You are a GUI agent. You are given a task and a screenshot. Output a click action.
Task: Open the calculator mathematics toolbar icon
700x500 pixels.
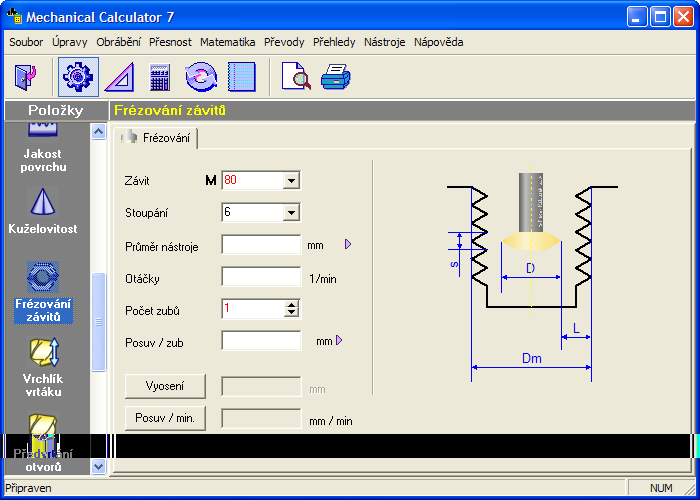159,78
